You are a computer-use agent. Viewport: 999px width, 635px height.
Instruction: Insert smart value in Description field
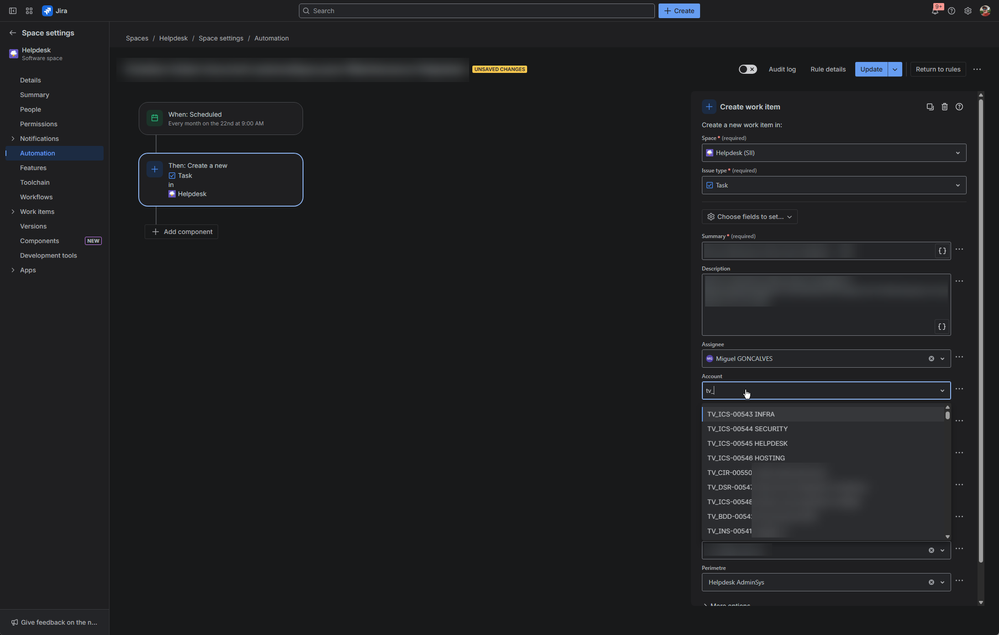(942, 327)
